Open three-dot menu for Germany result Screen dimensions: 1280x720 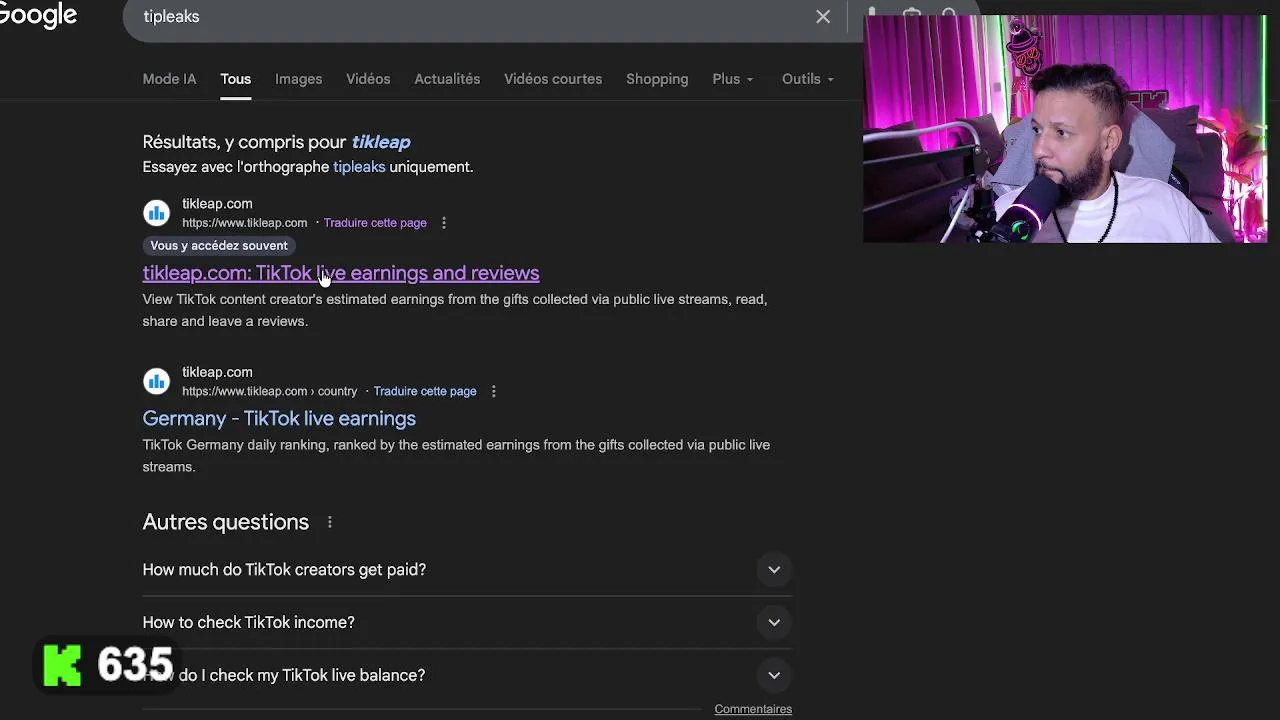(x=493, y=391)
